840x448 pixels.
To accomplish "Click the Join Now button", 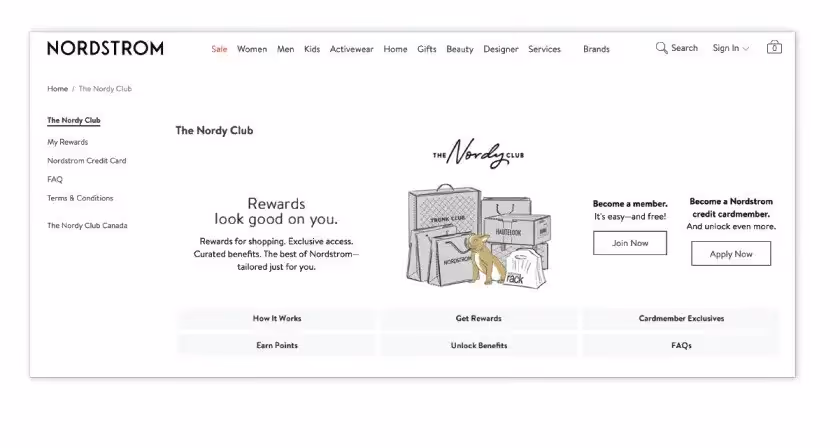I will [x=630, y=243].
